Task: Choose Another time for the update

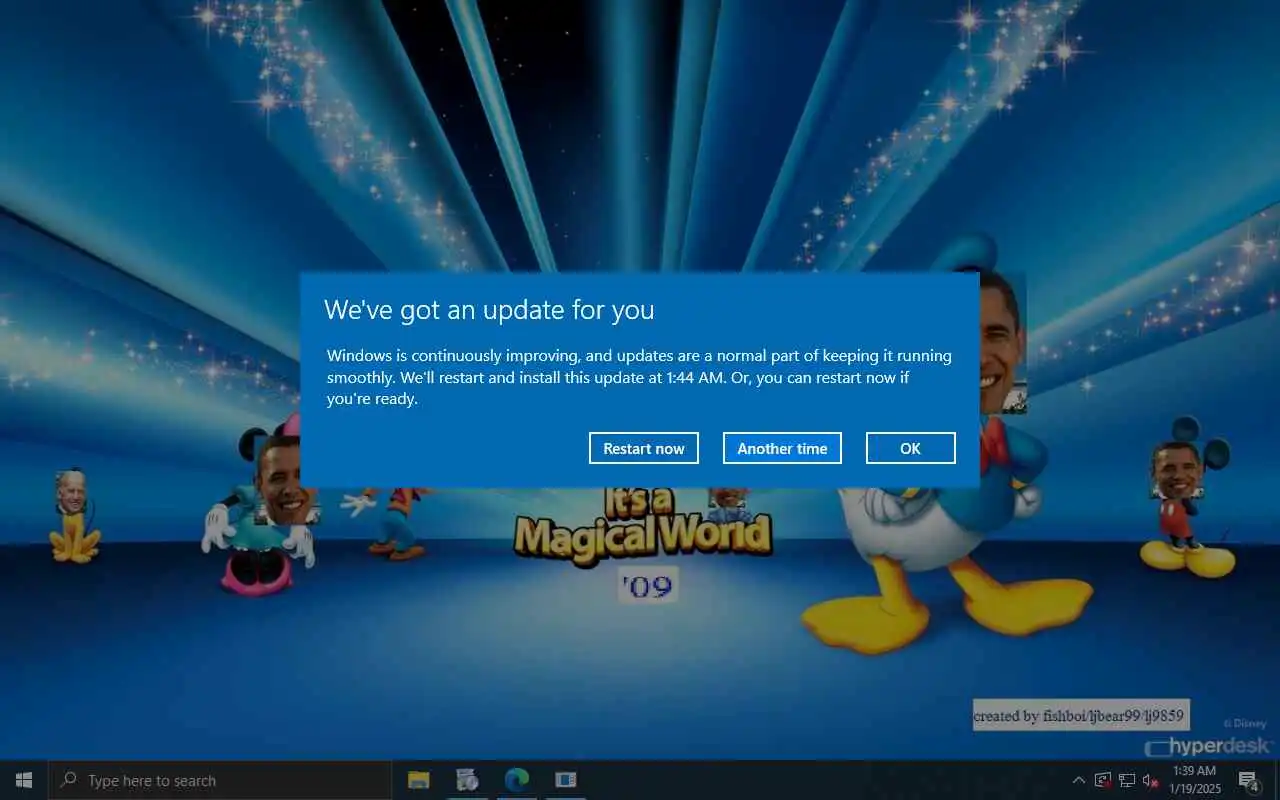Action: [782, 448]
